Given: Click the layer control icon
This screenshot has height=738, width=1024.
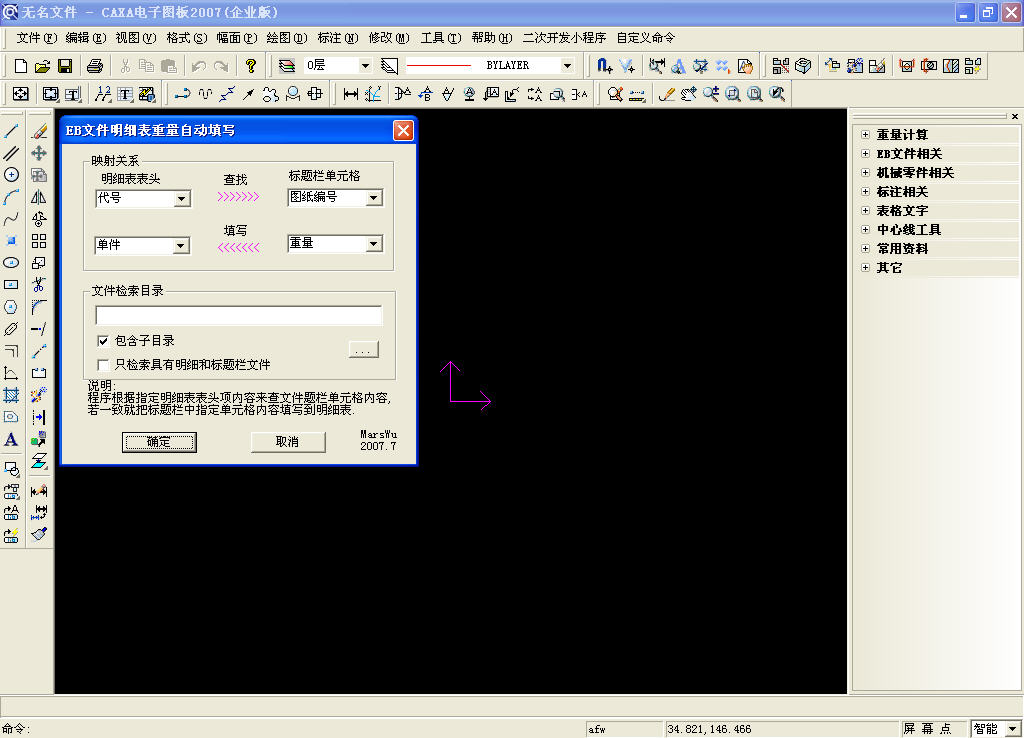Looking at the screenshot, I should tap(287, 65).
